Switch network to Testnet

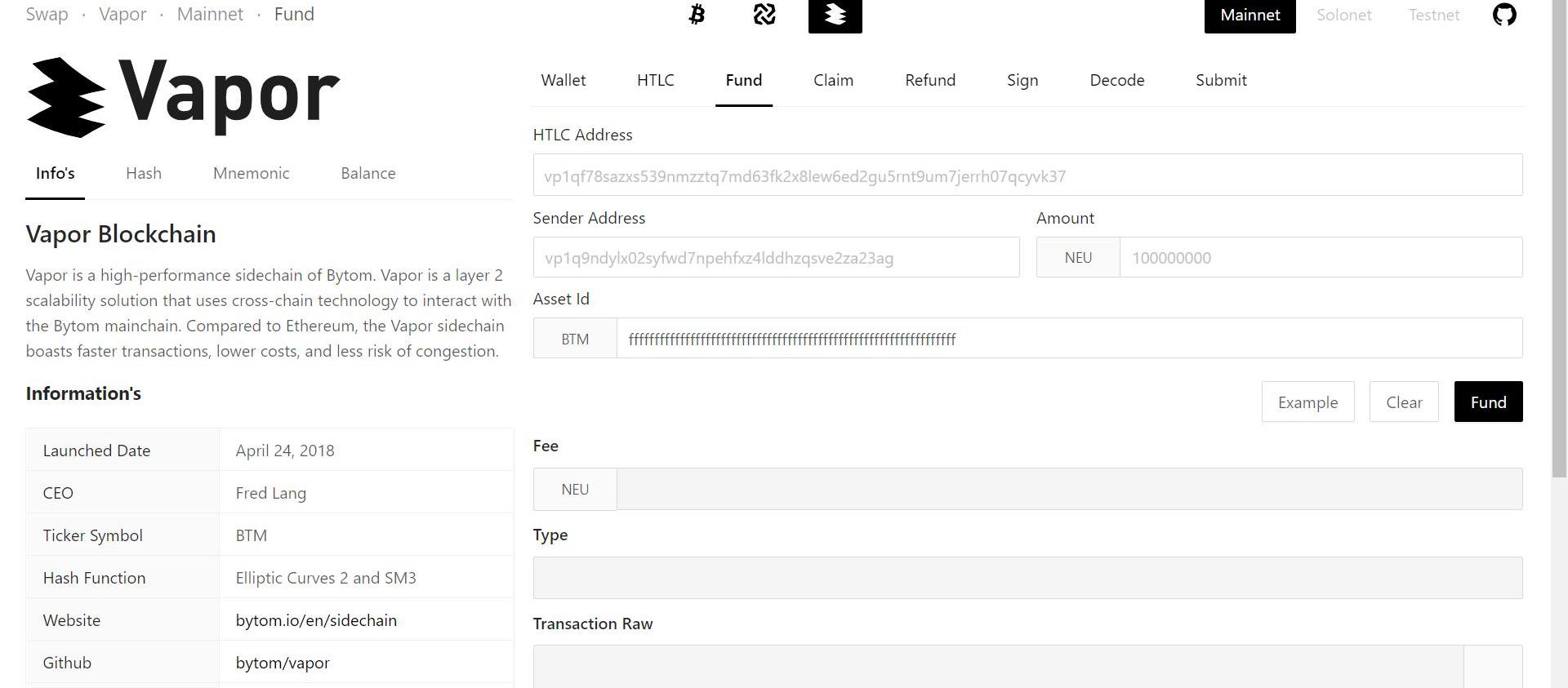pyautogui.click(x=1433, y=16)
